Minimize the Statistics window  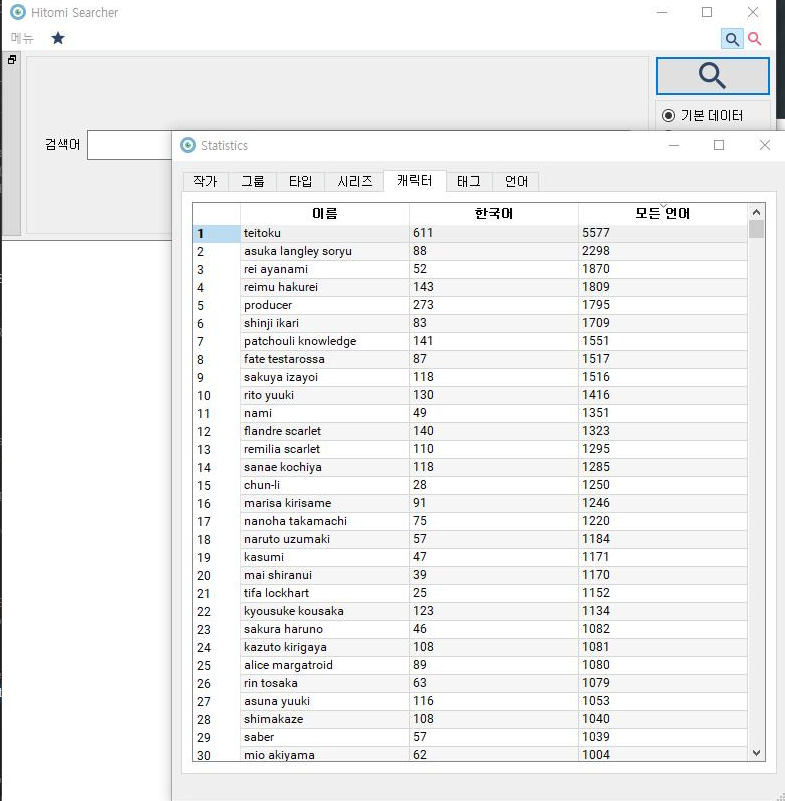pos(674,145)
